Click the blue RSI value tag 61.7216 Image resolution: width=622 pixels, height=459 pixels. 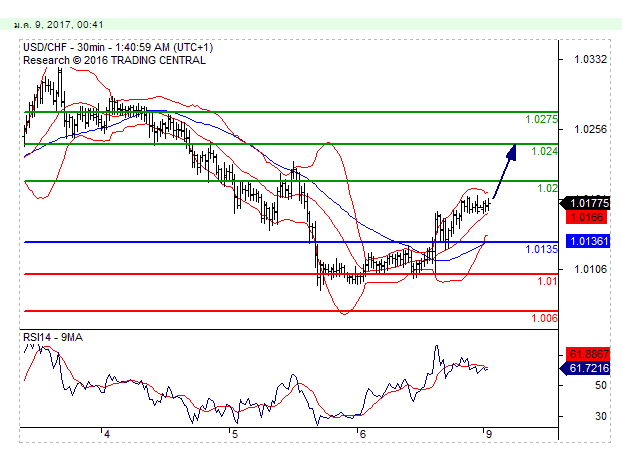coord(585,369)
